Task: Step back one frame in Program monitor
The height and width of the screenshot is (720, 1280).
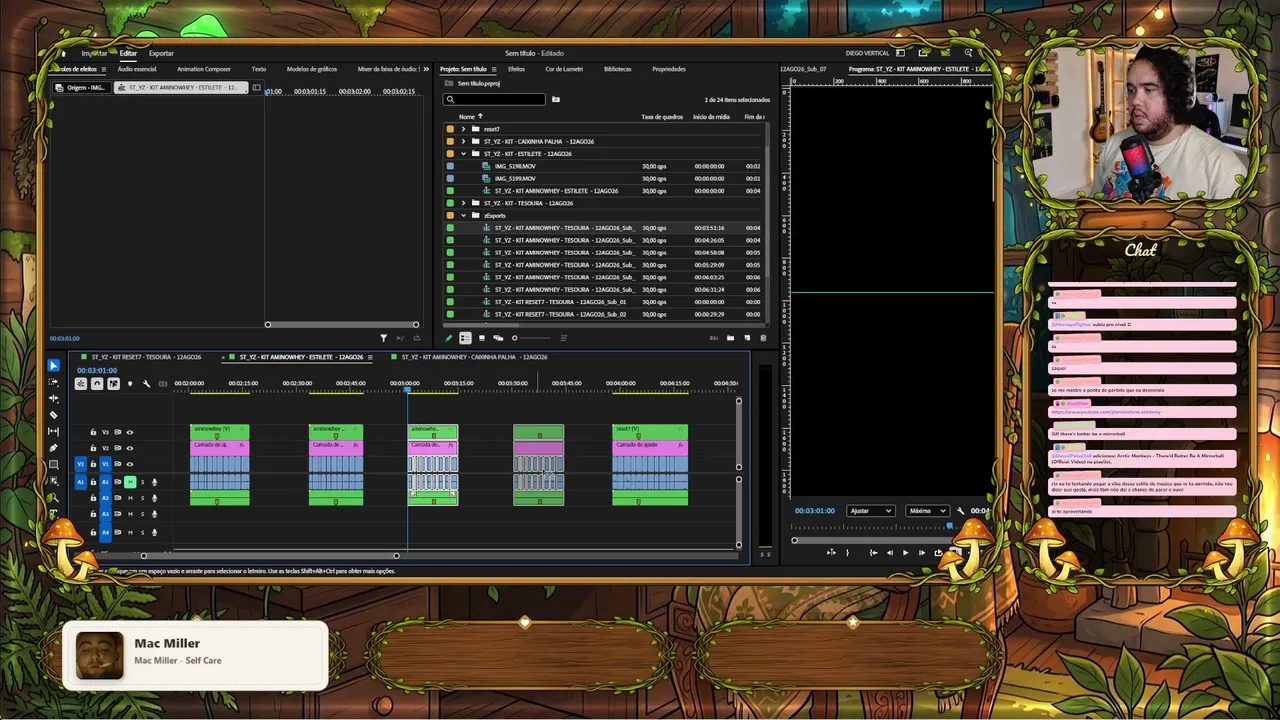Action: [x=890, y=552]
